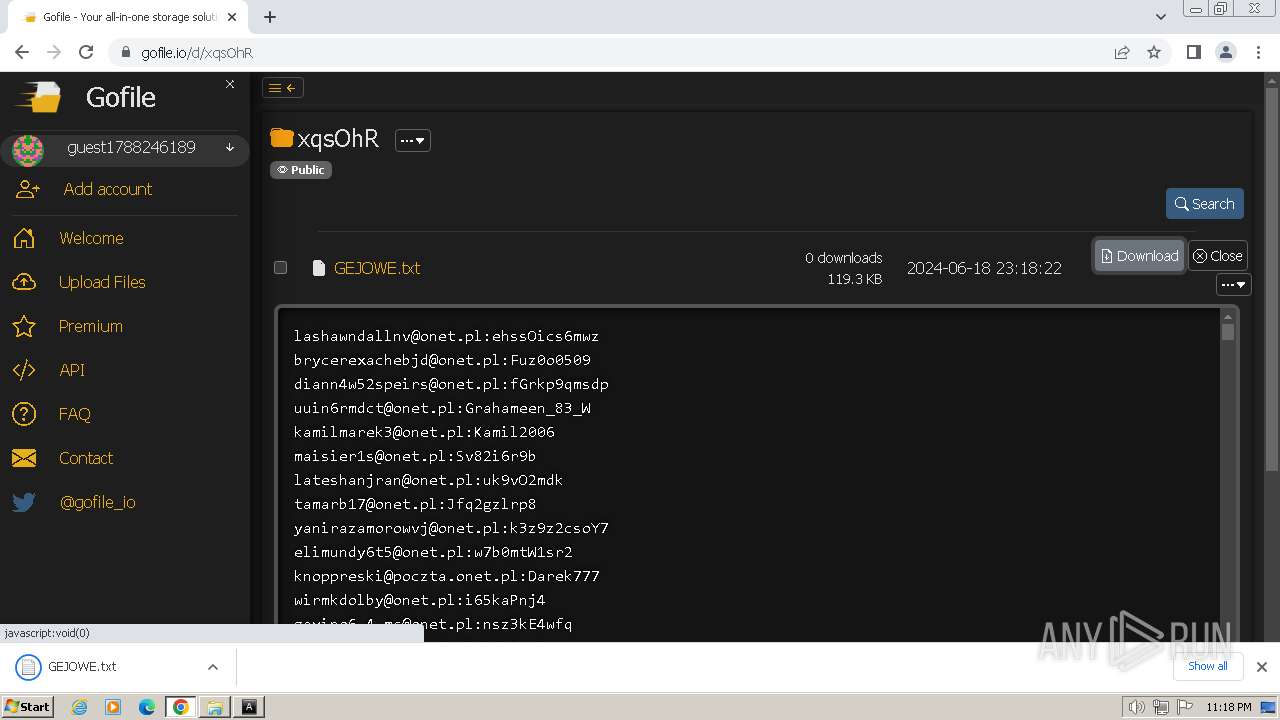The width and height of the screenshot is (1280, 720).
Task: Close the Gofile sidebar with the X
Action: (x=230, y=84)
